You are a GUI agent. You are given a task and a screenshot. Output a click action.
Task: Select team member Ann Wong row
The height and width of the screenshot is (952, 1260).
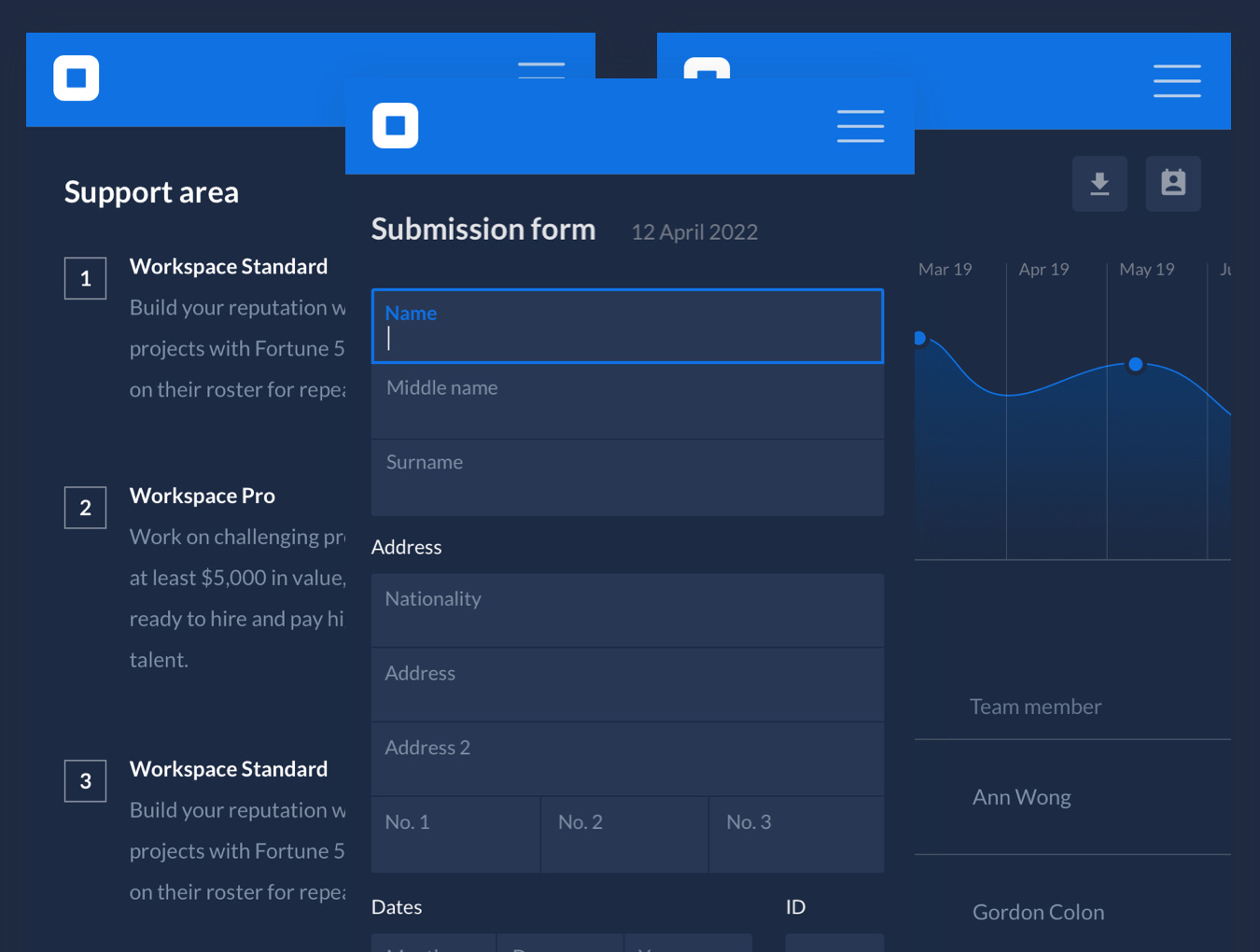1071,797
